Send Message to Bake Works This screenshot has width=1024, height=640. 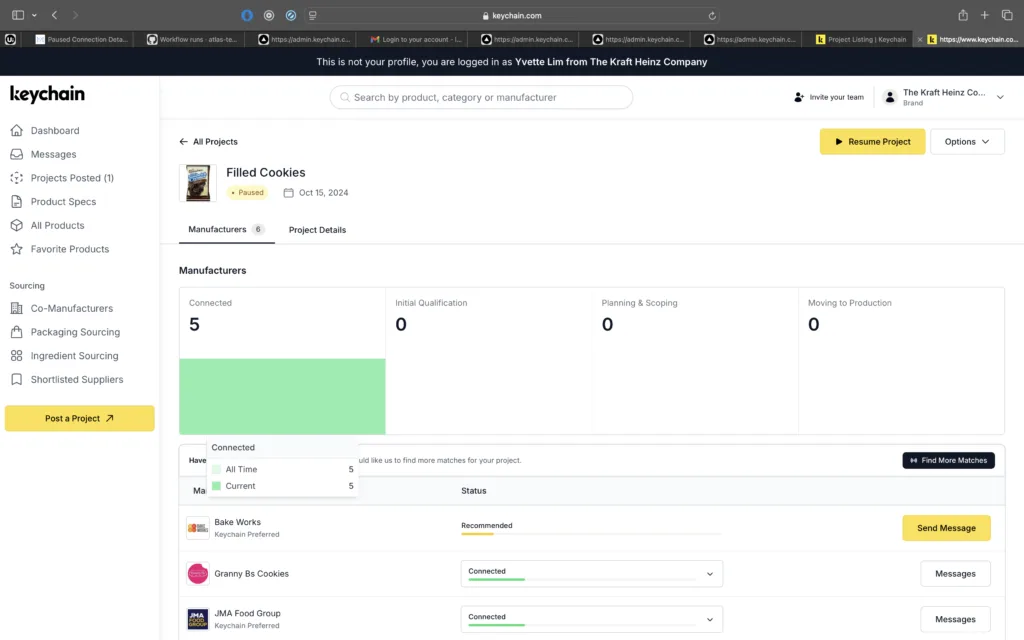pyautogui.click(x=946, y=528)
